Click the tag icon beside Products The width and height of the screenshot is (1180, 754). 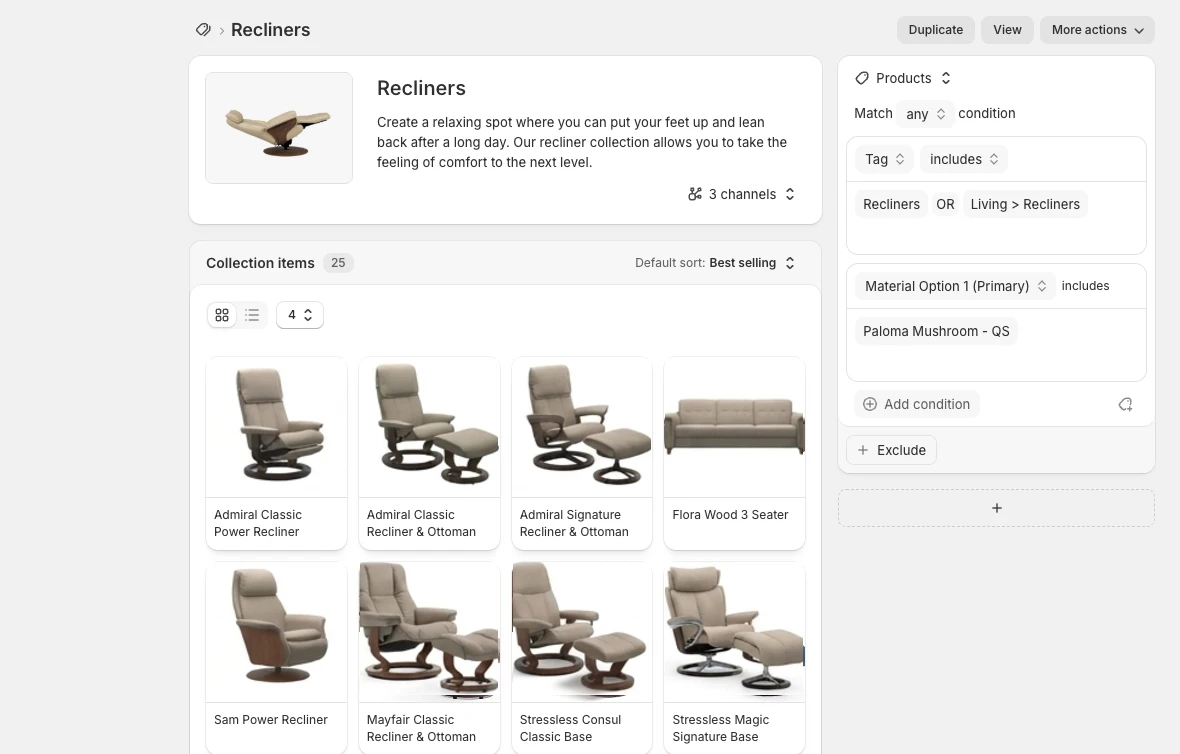click(862, 78)
